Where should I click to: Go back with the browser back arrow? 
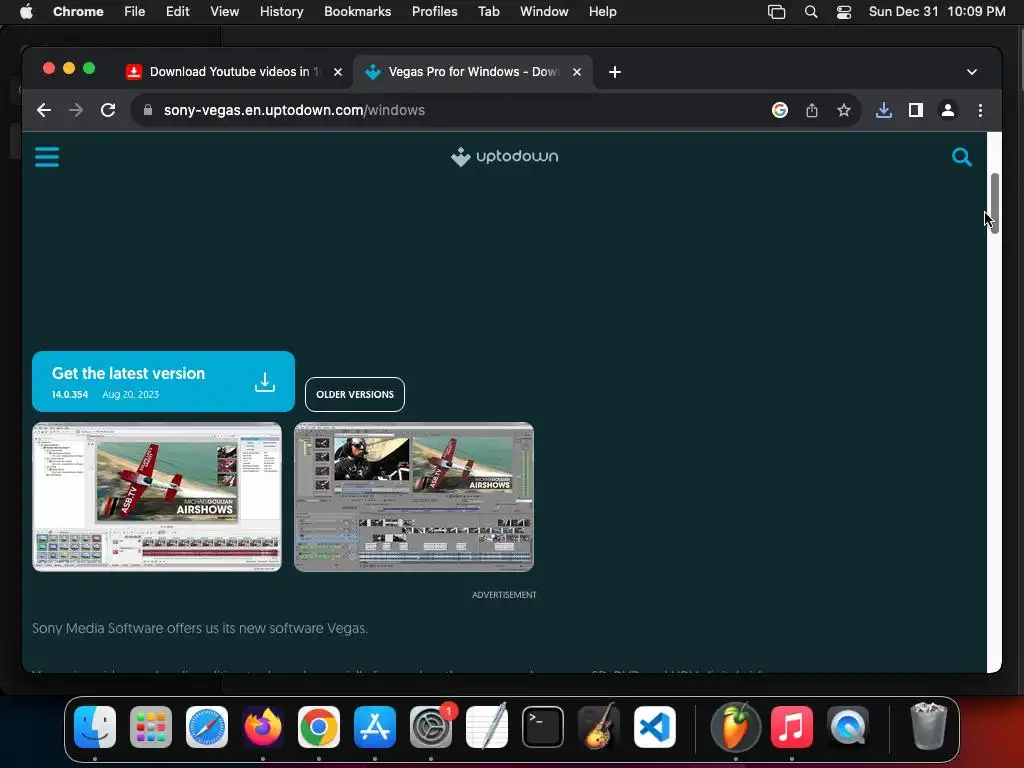(x=44, y=110)
